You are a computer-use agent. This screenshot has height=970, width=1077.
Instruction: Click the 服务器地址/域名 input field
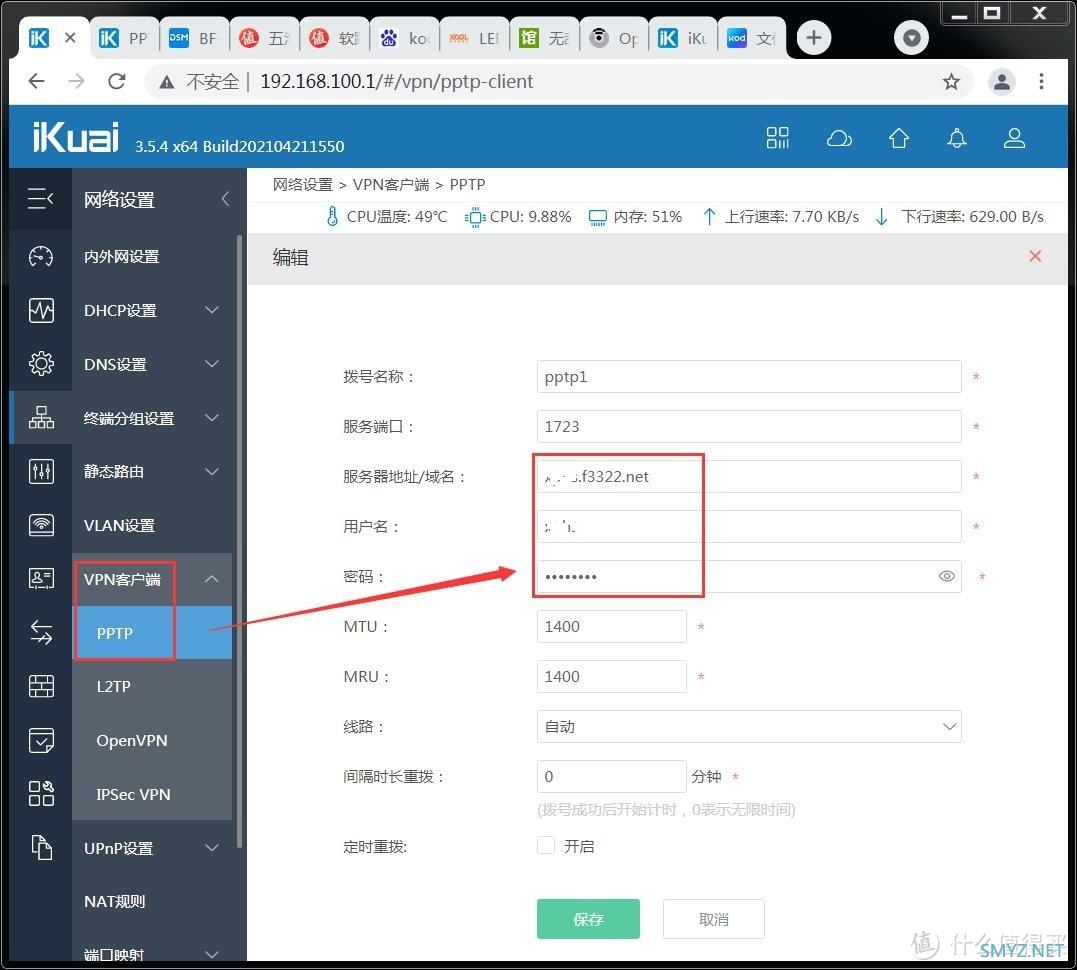click(749, 476)
